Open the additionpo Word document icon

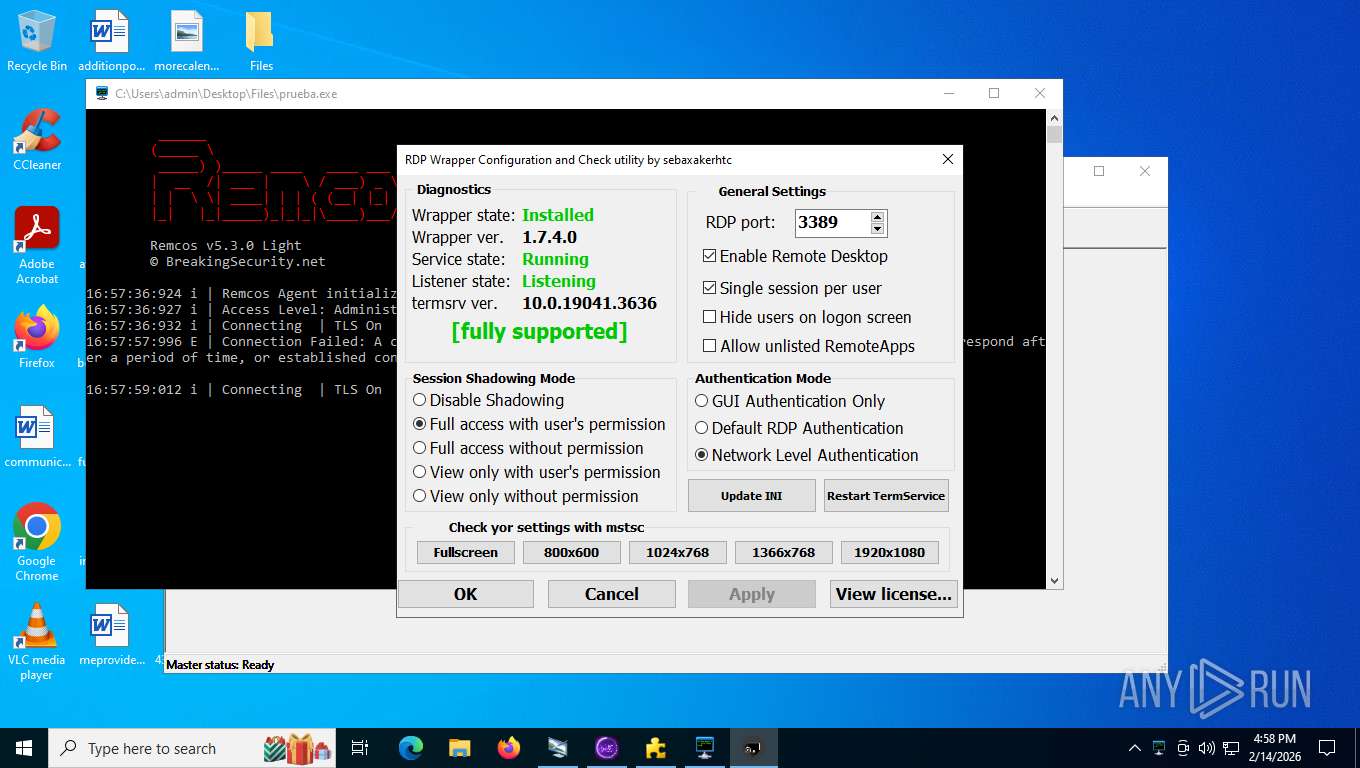[111, 40]
